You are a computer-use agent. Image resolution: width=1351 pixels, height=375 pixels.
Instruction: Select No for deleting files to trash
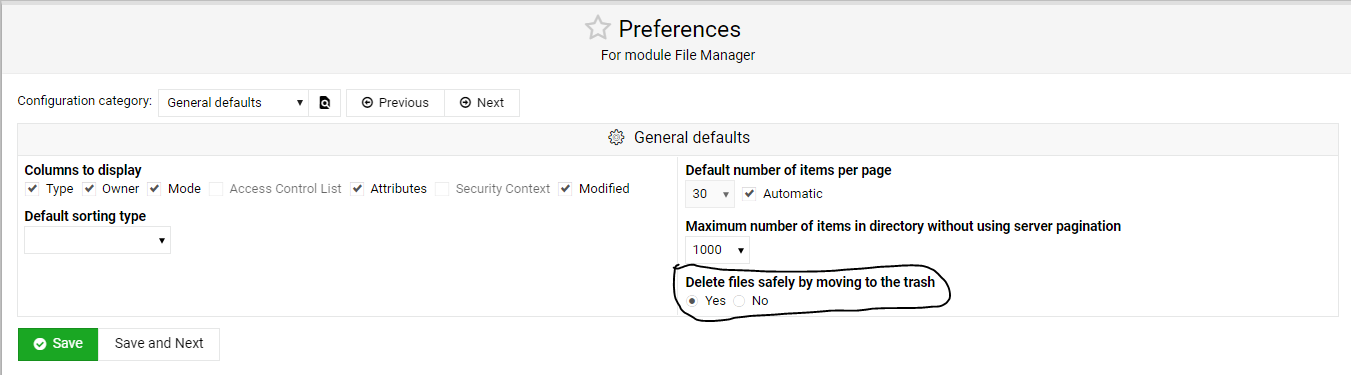tap(740, 301)
